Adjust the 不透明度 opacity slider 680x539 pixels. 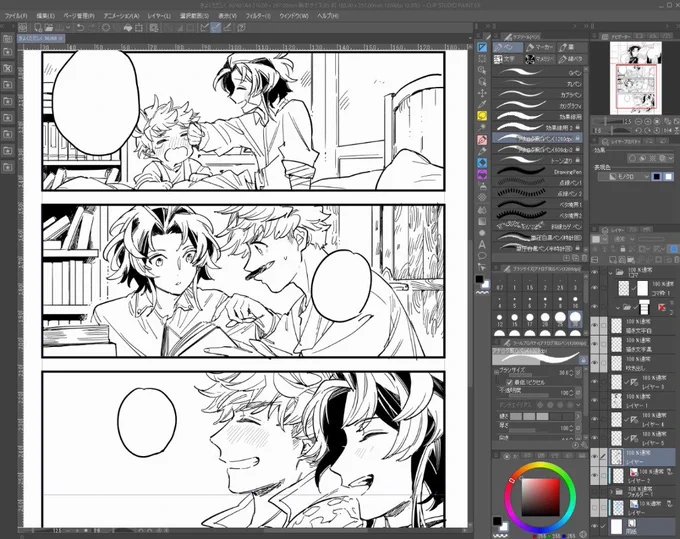527,395
